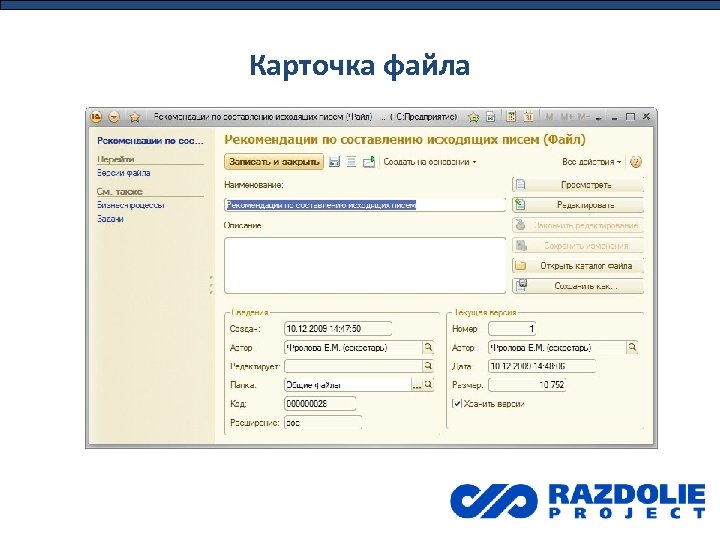Click Автор field in Сведения group
This screenshot has width=720, height=540.
353,347
